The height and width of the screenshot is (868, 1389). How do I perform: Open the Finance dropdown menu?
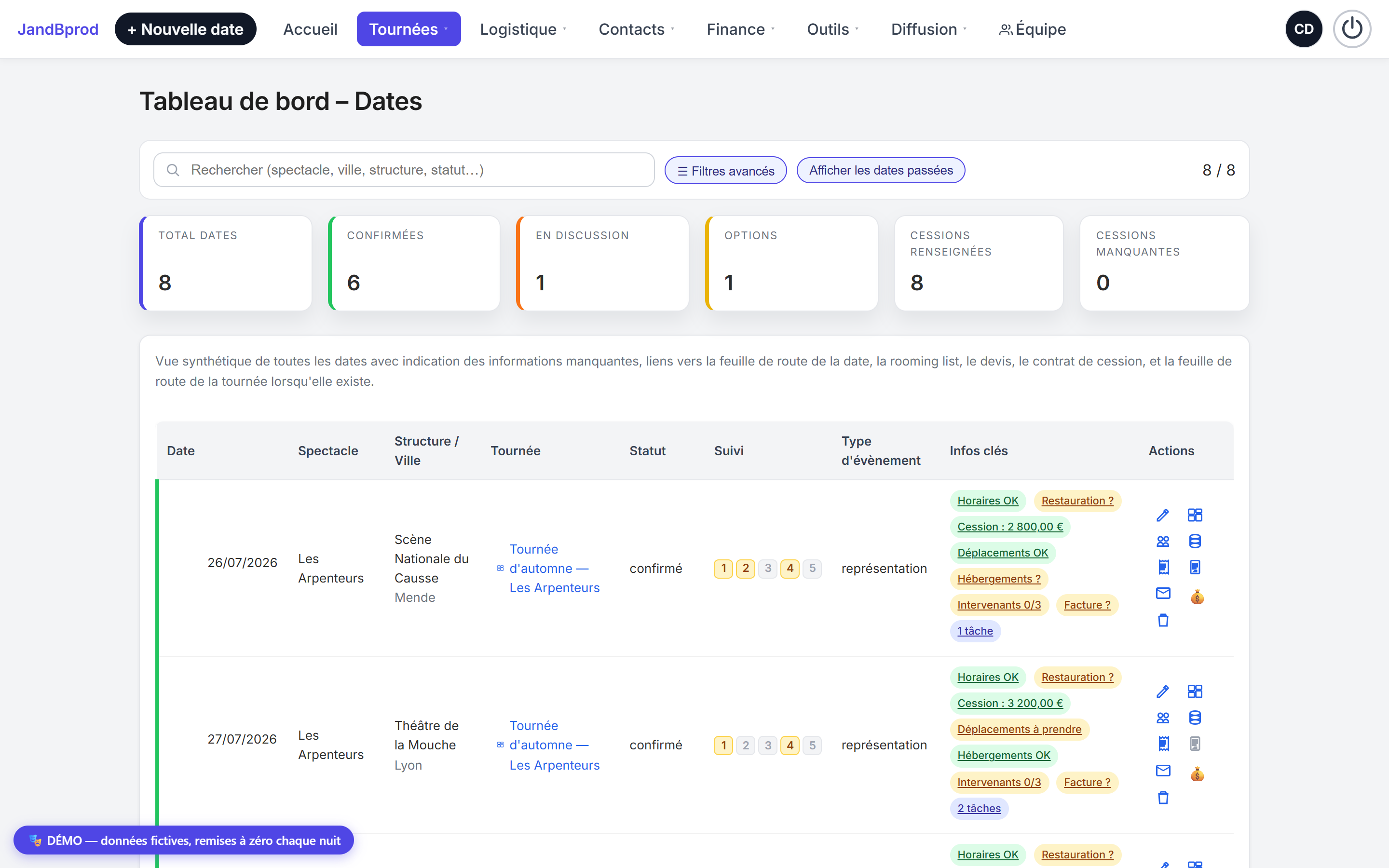pos(740,29)
